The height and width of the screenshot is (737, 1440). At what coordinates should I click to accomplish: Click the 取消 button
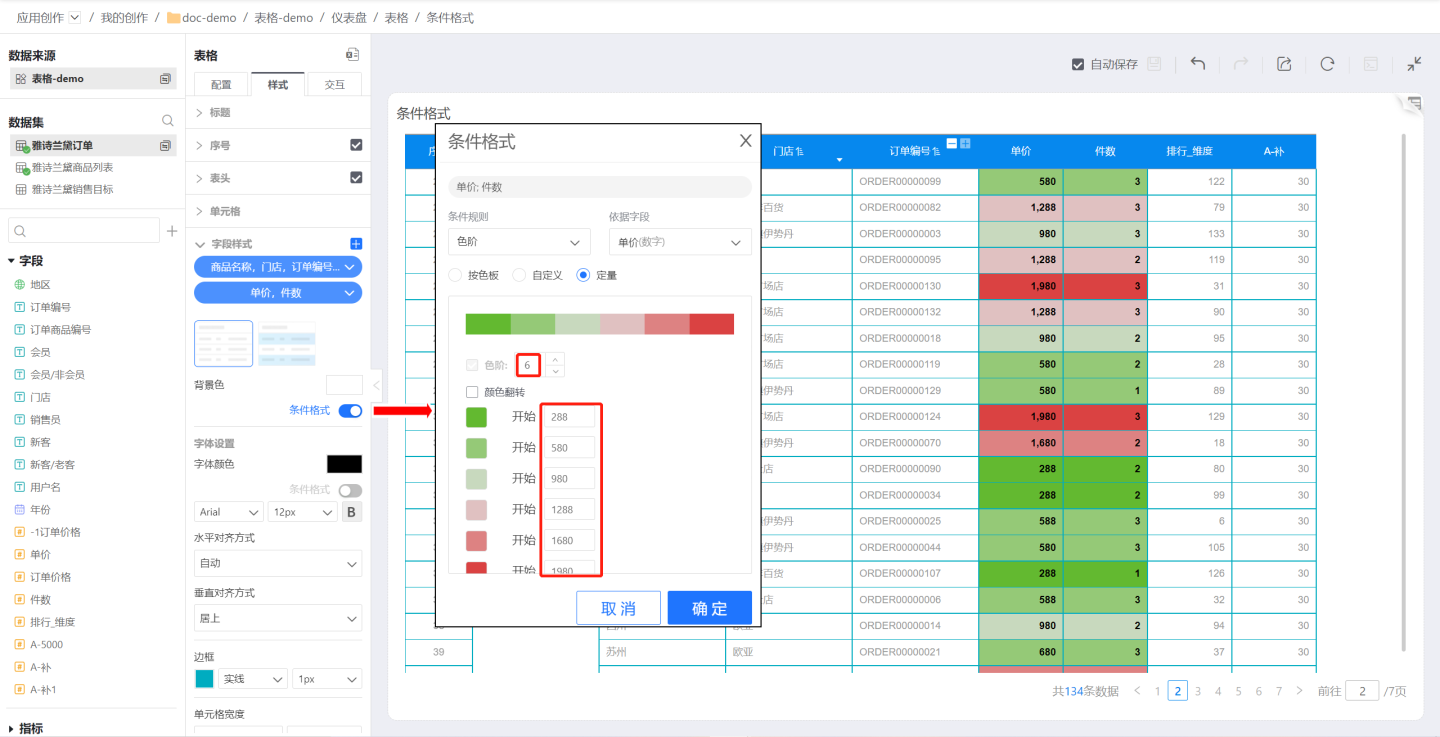tap(618, 608)
